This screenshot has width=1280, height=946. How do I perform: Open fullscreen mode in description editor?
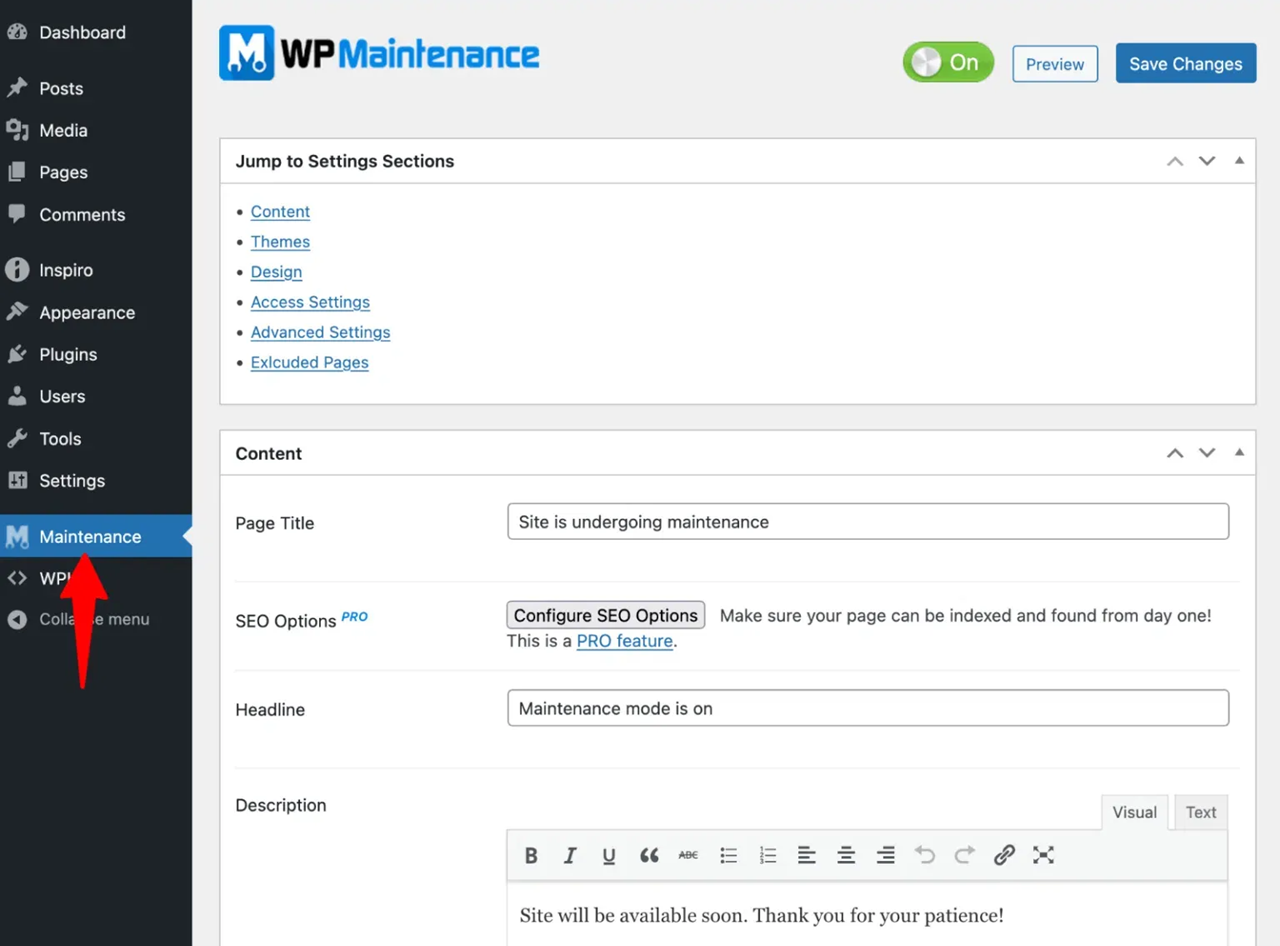pyautogui.click(x=1043, y=855)
